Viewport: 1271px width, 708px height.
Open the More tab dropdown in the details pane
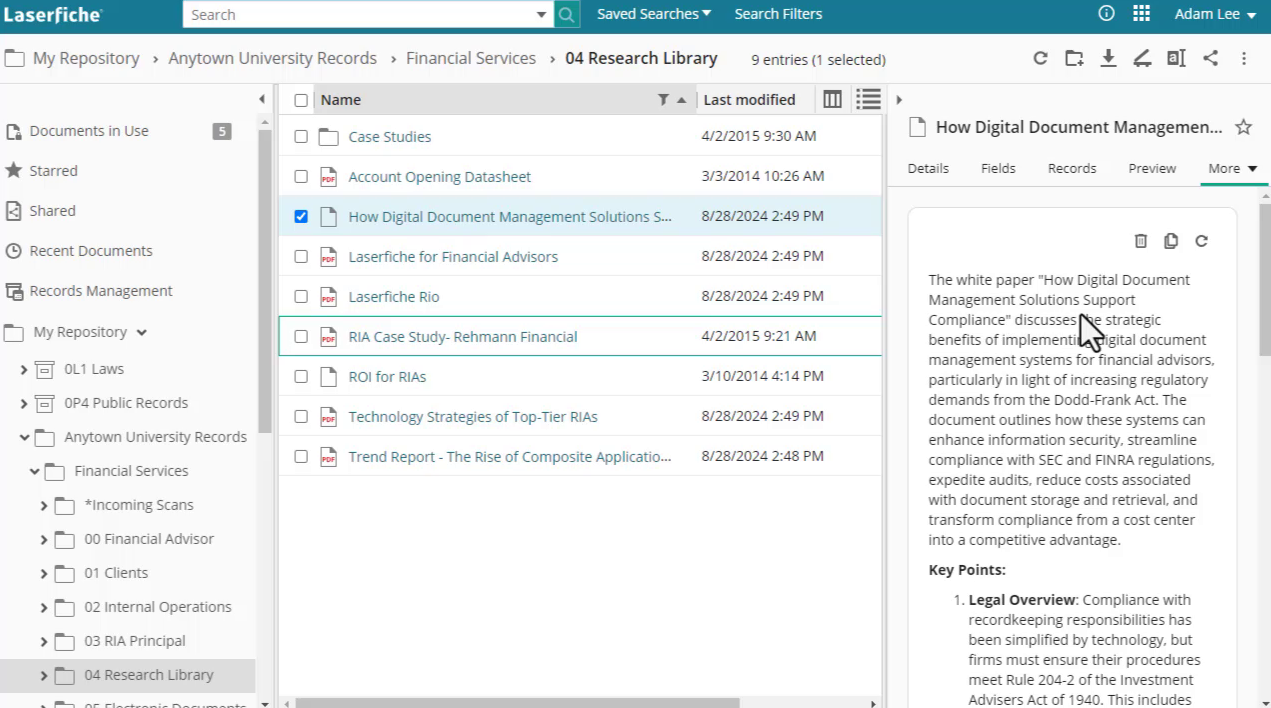(1232, 168)
